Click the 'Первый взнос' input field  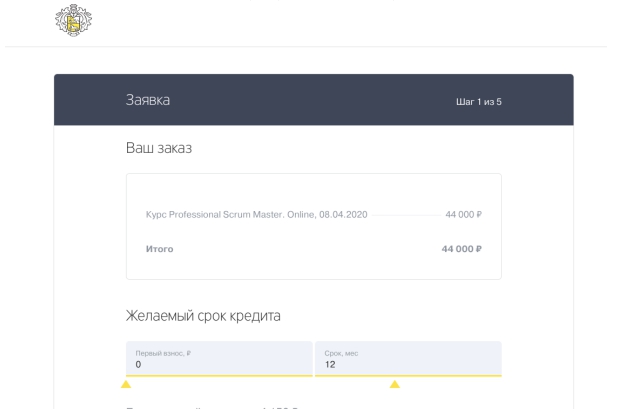219,359
